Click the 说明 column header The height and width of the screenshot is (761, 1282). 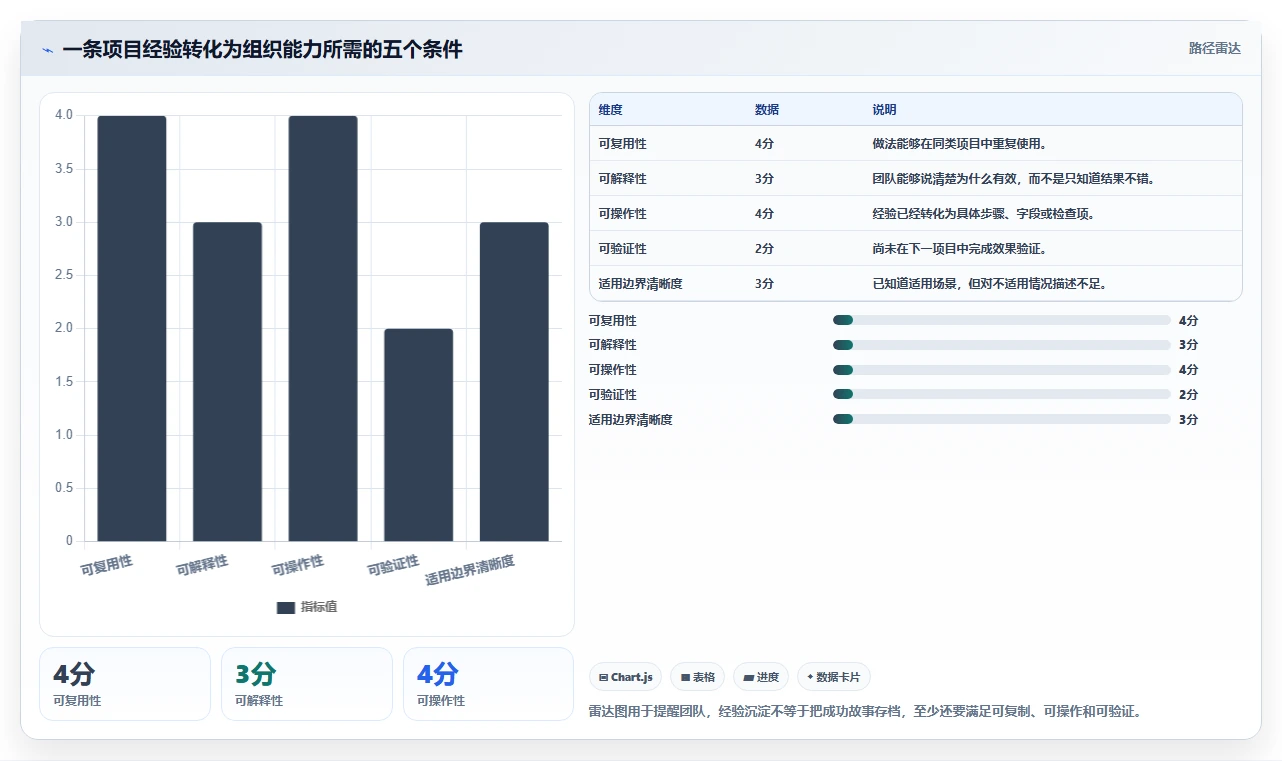(884, 110)
